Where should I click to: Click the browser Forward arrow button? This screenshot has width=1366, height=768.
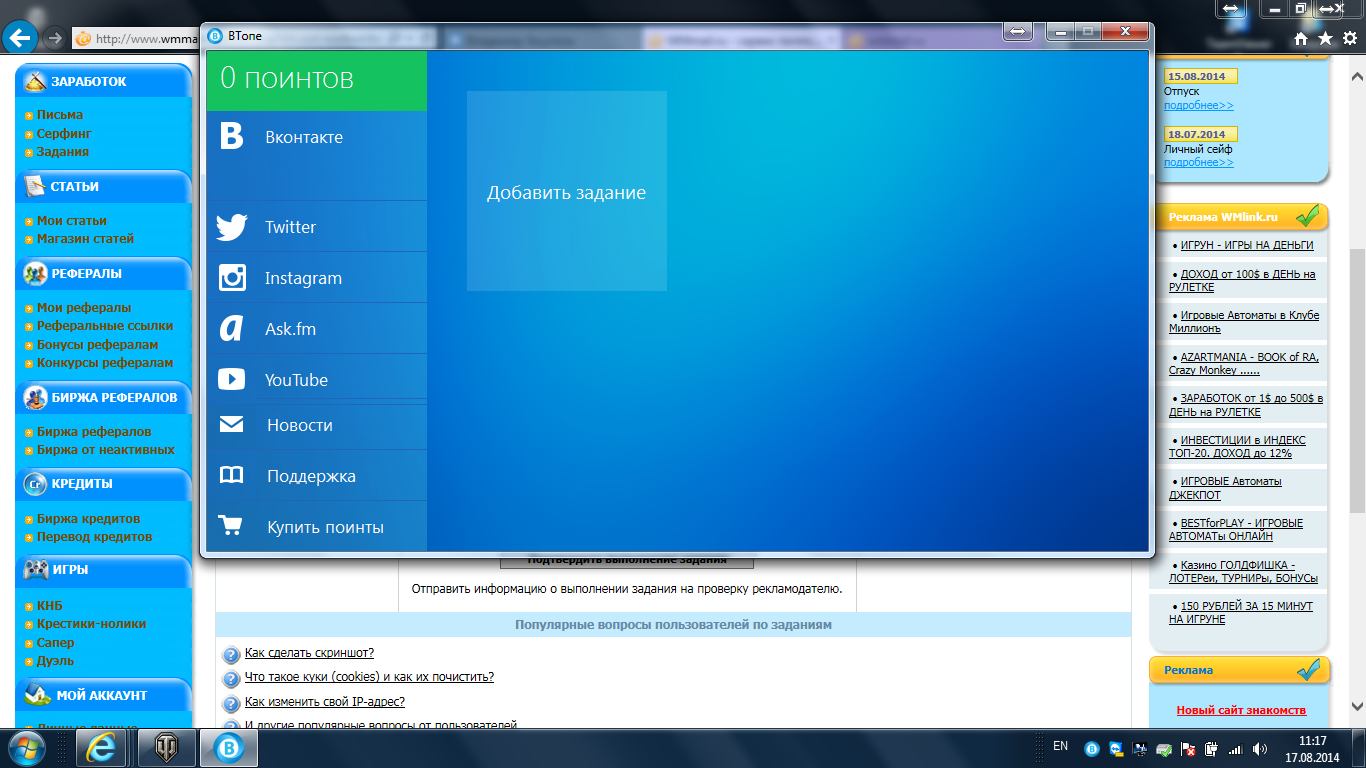55,39
